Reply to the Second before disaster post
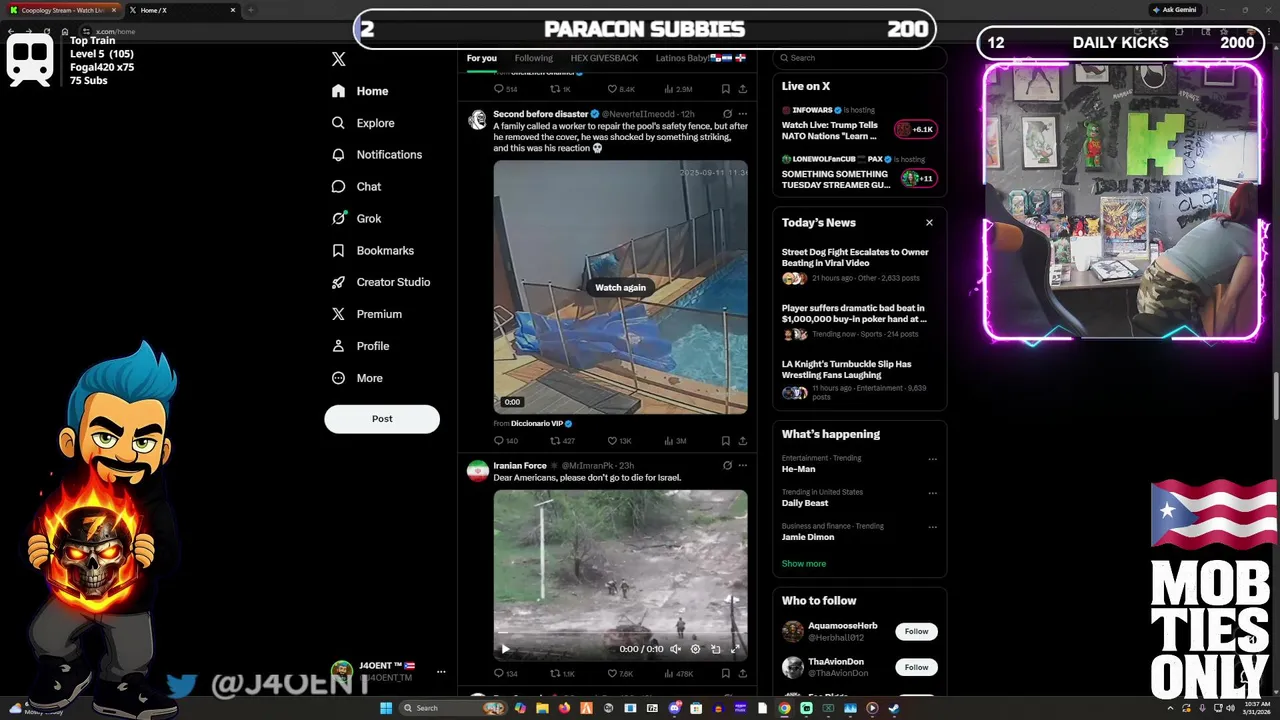 click(506, 441)
